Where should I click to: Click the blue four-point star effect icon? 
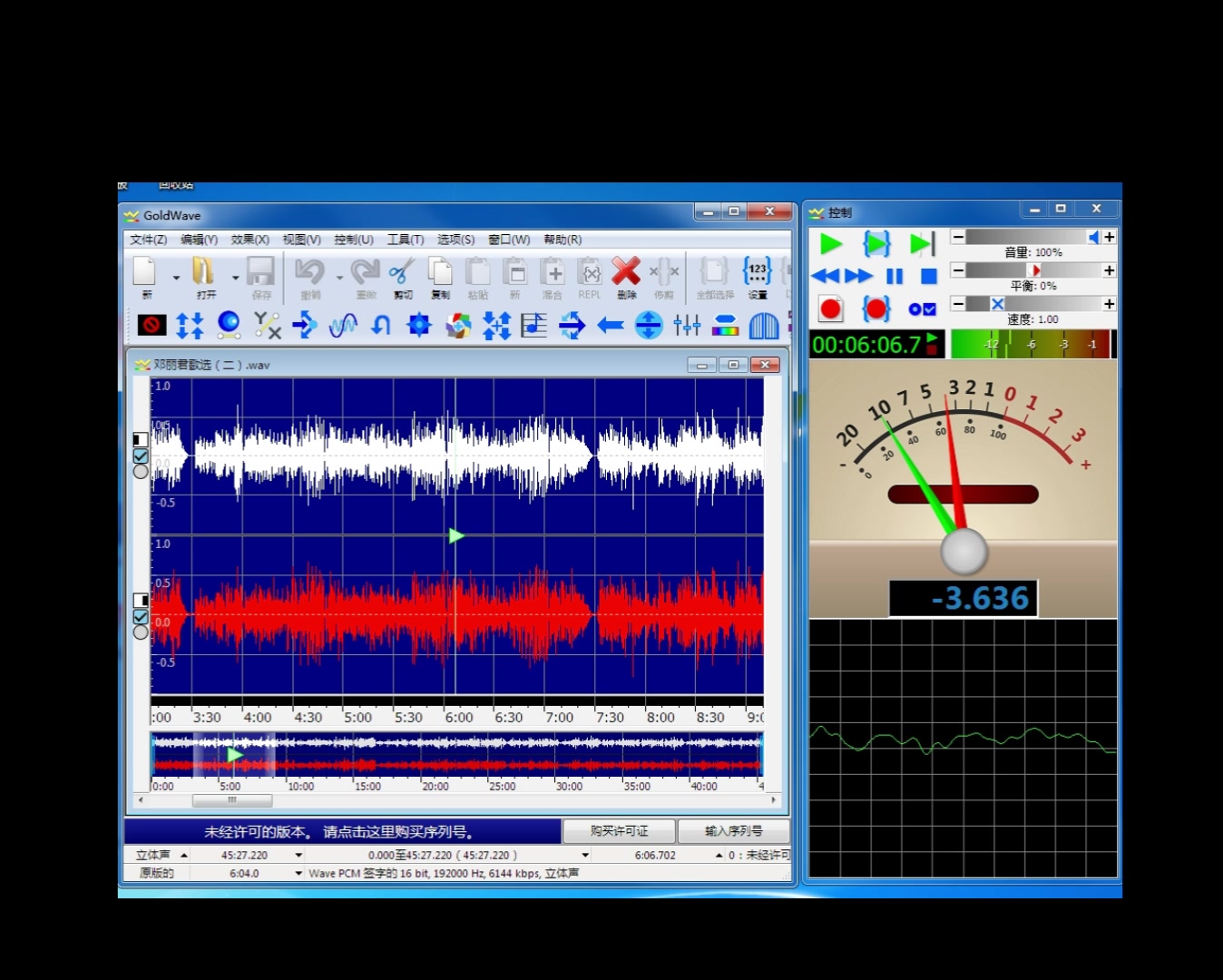419,325
